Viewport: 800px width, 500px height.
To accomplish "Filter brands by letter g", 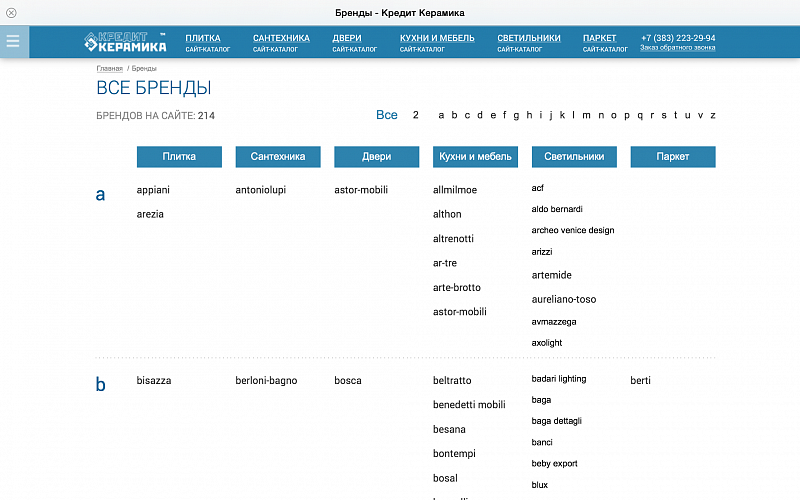I will tap(516, 116).
